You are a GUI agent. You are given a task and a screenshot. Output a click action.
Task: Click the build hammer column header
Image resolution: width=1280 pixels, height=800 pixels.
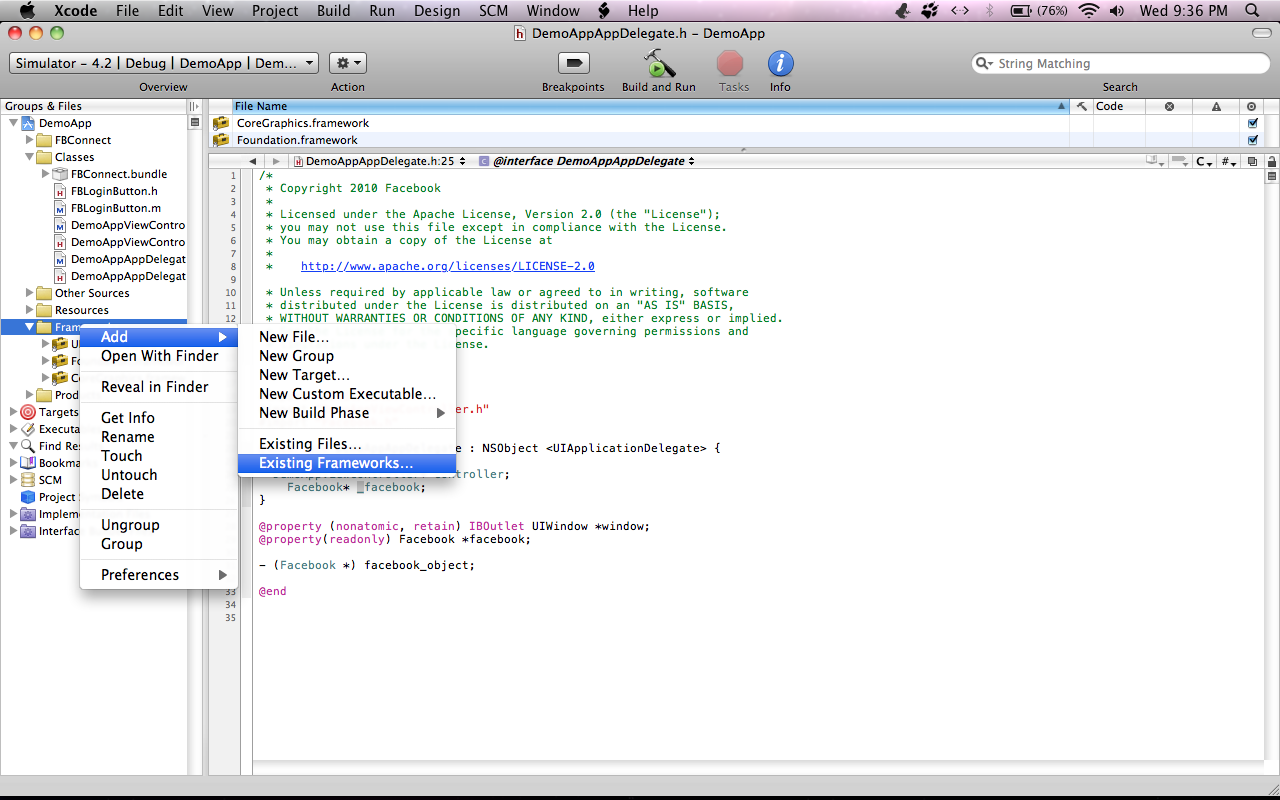(1081, 106)
